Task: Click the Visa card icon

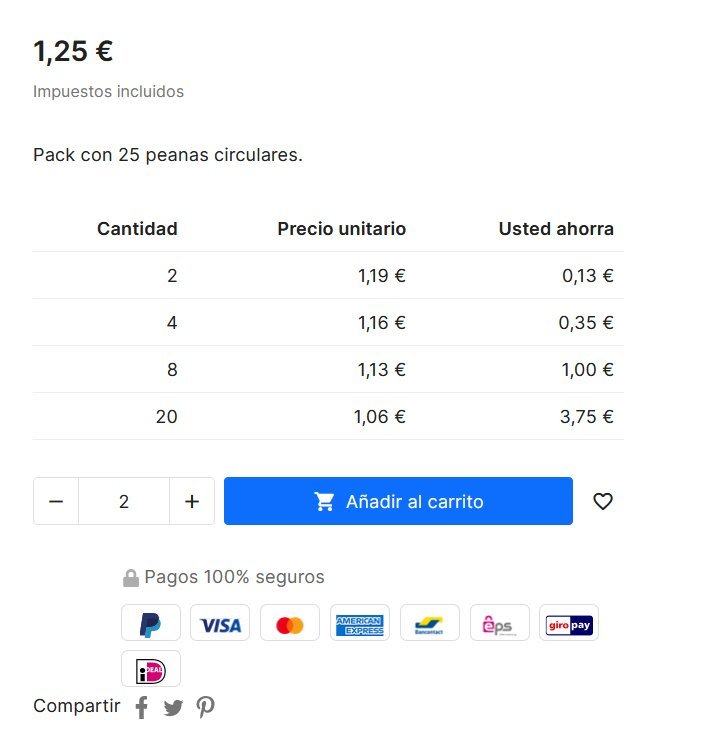Action: [220, 623]
